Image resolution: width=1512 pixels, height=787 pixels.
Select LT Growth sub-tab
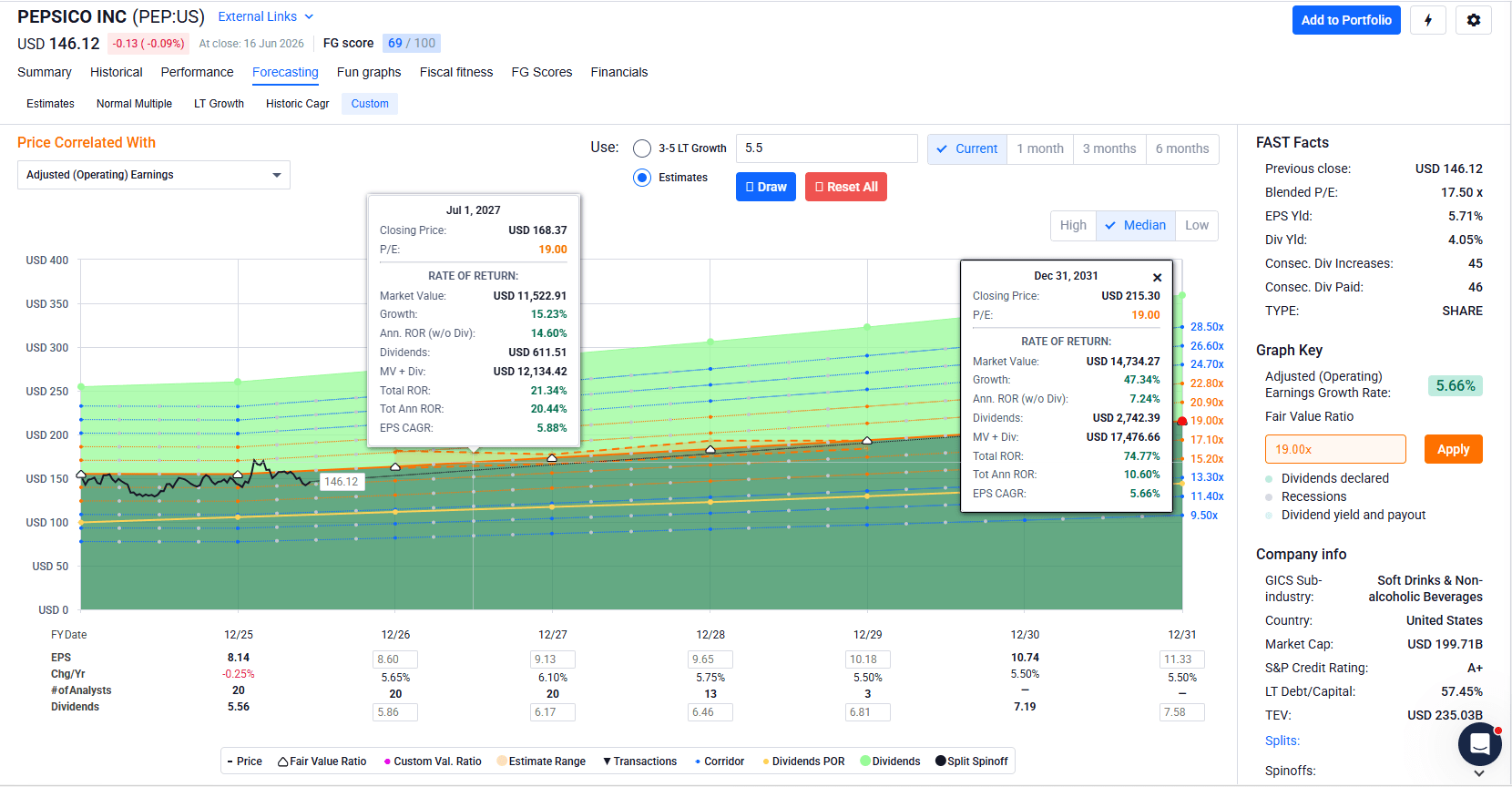click(219, 104)
